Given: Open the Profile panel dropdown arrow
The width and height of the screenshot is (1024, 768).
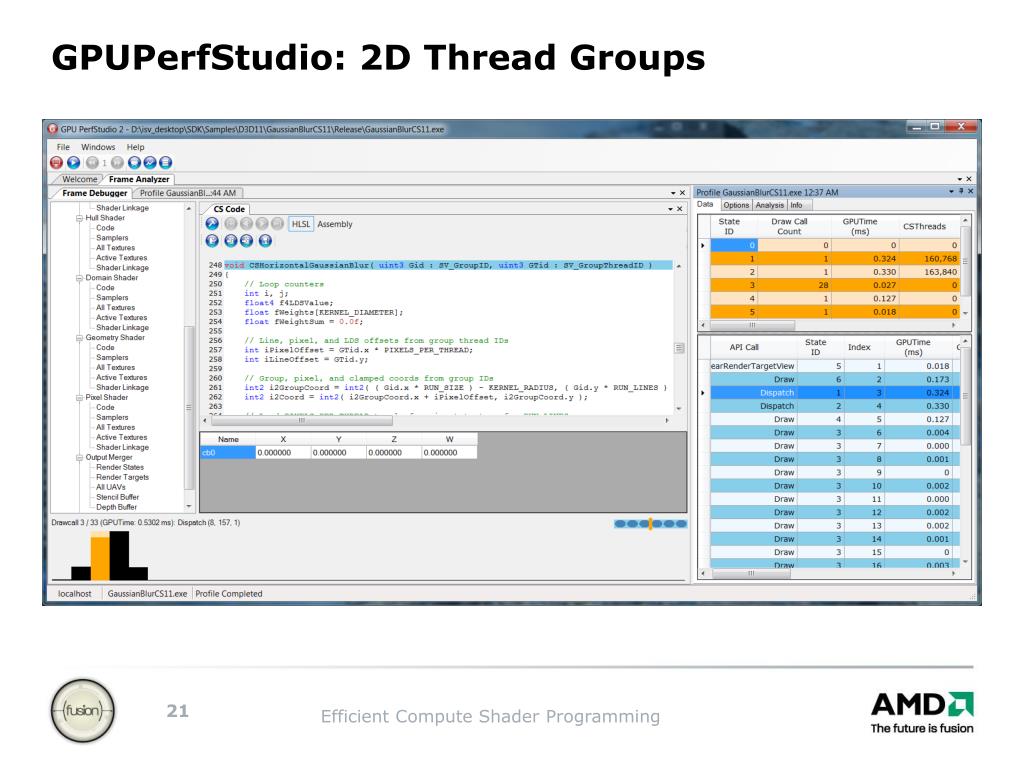Looking at the screenshot, I should pyautogui.click(x=952, y=192).
